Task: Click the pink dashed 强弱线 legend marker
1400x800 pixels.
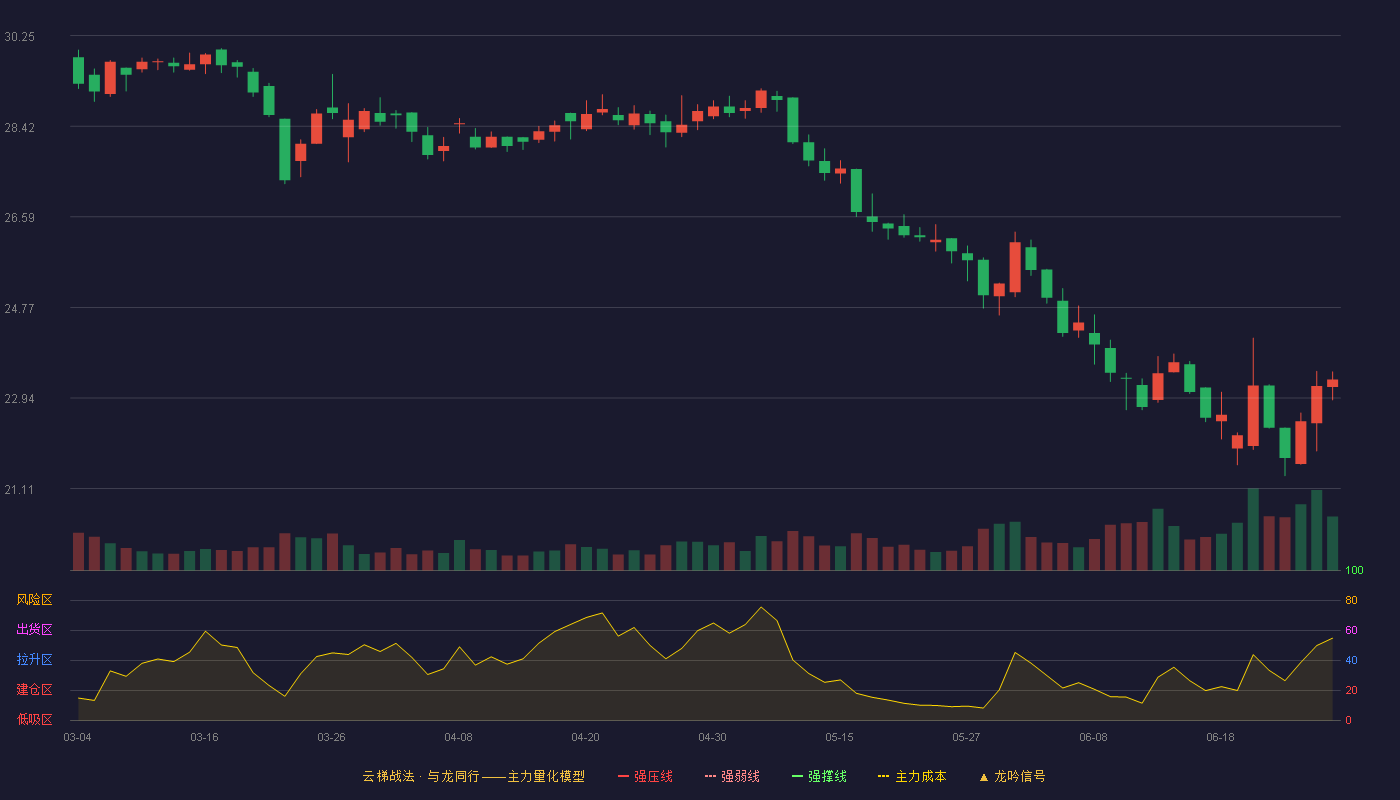Action: coord(710,776)
